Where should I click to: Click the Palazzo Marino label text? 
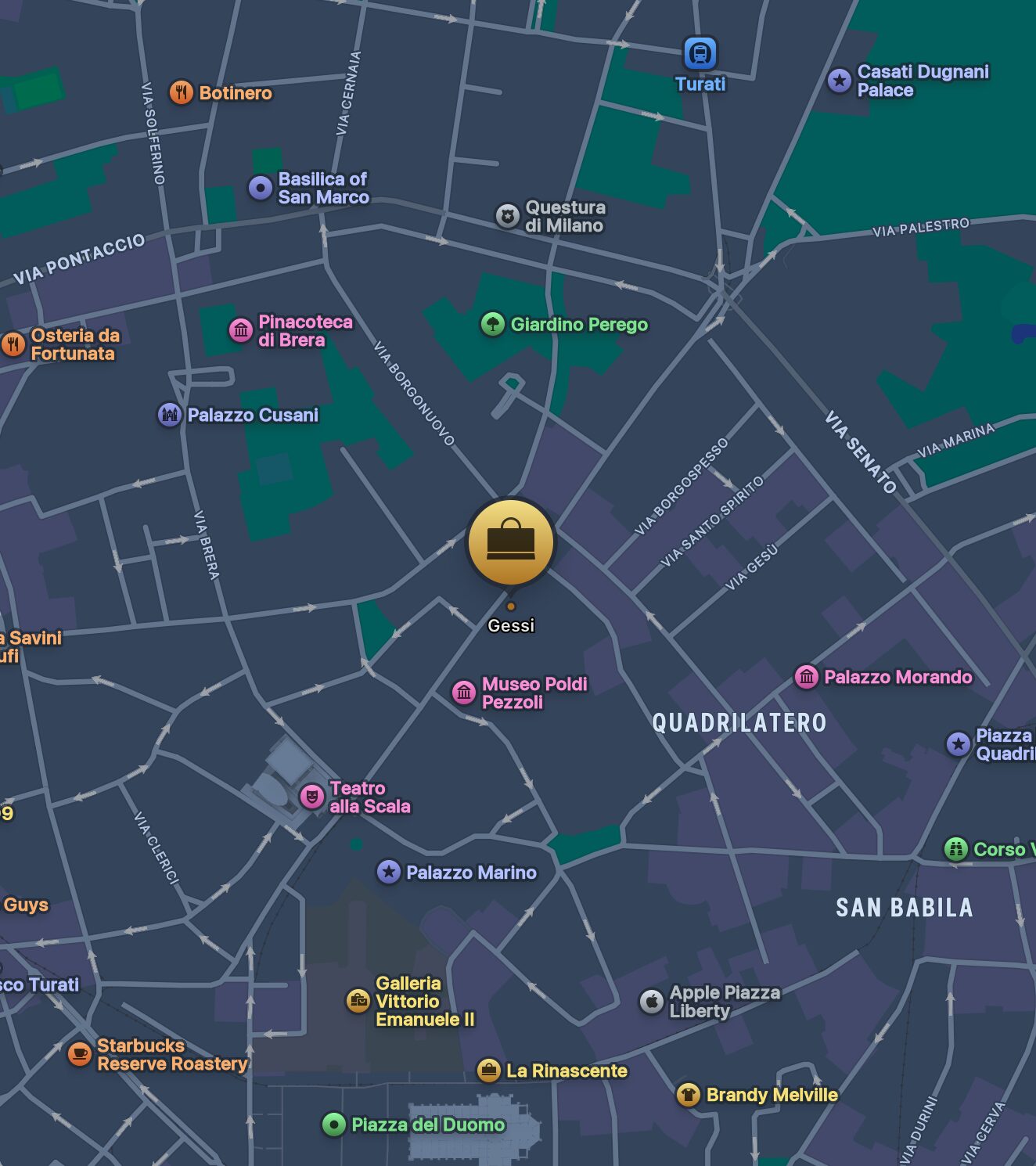(x=472, y=872)
